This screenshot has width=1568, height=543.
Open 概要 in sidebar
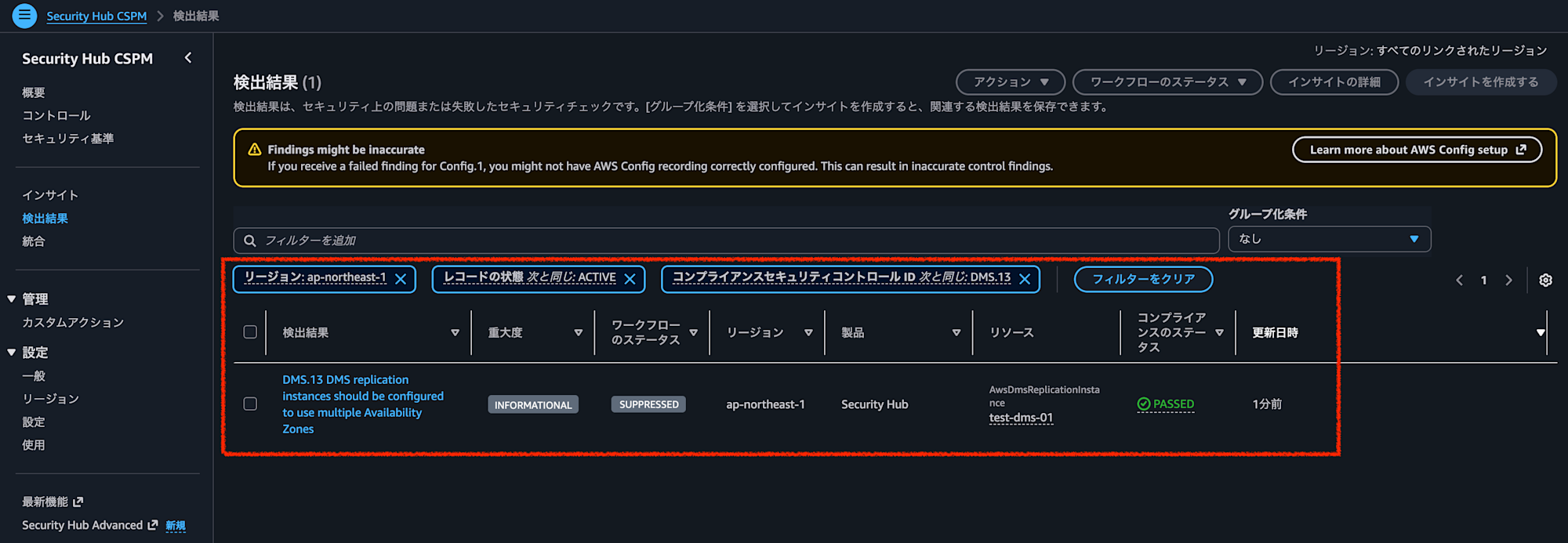[x=34, y=92]
